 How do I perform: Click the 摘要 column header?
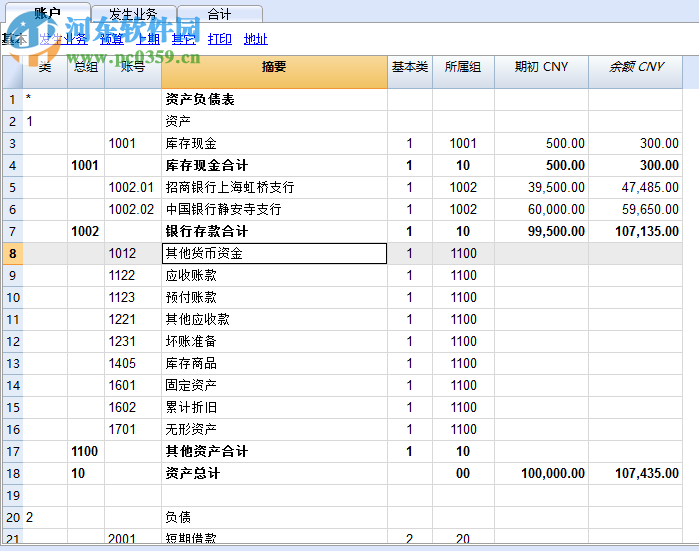(274, 72)
